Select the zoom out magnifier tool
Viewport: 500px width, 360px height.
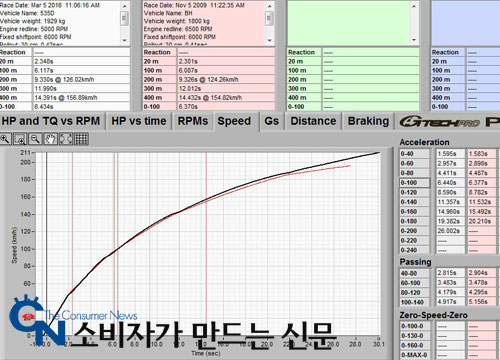[35, 139]
